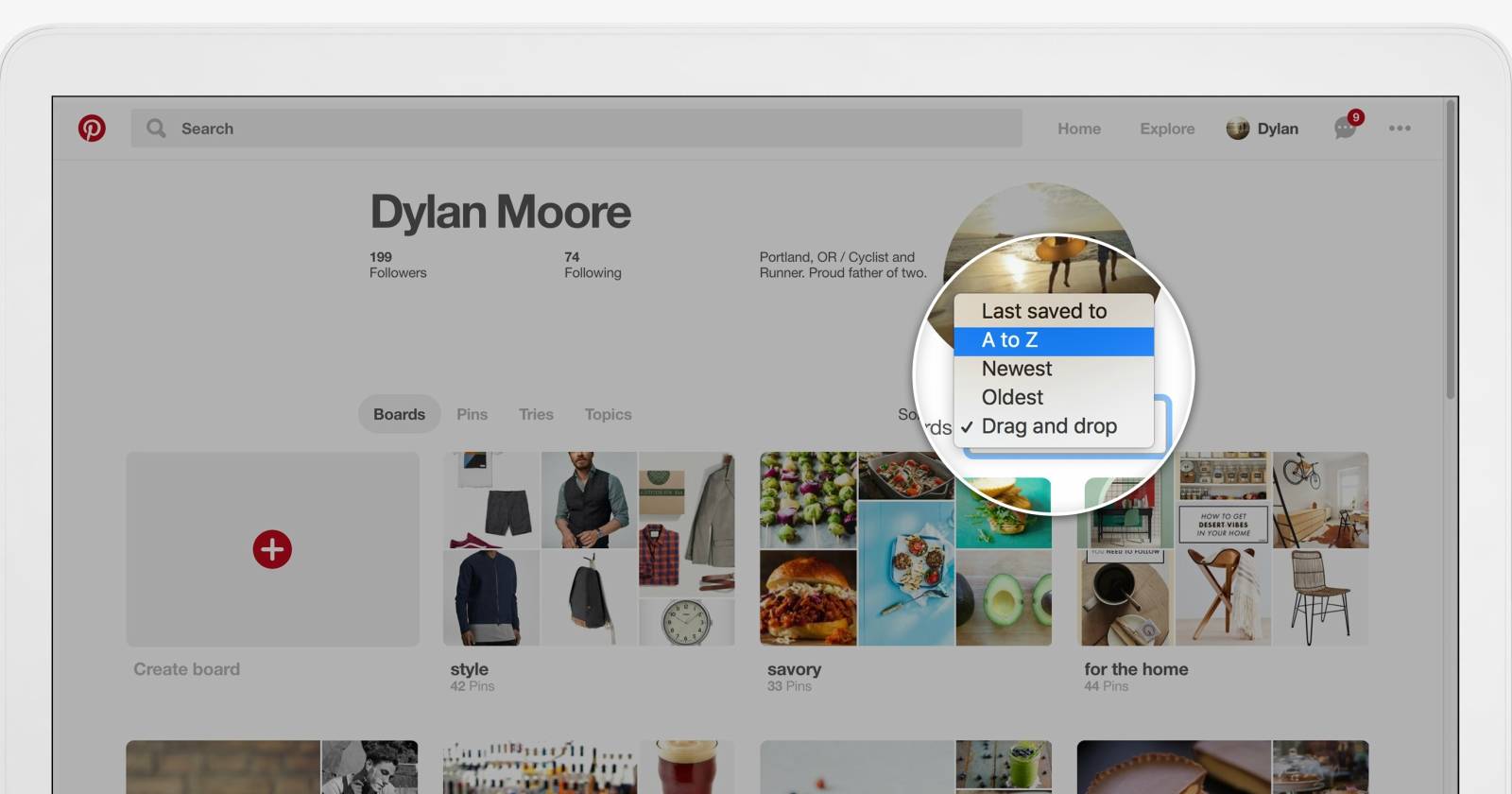
Task: Open 'for the home' board thumbnail
Action: [x=1223, y=549]
